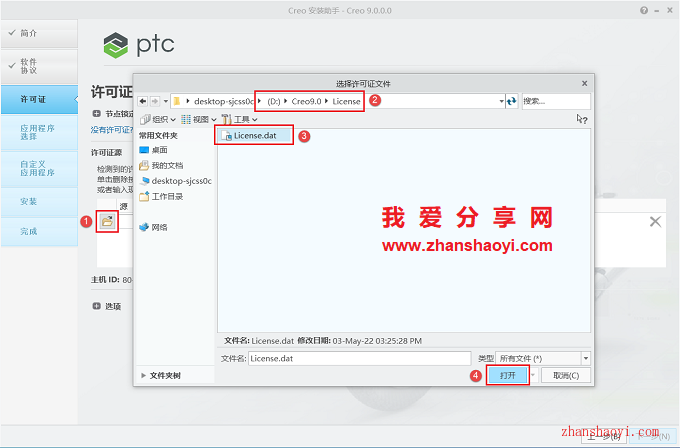Click the X delete icon in license row
The height and width of the screenshot is (448, 680).
655,222
